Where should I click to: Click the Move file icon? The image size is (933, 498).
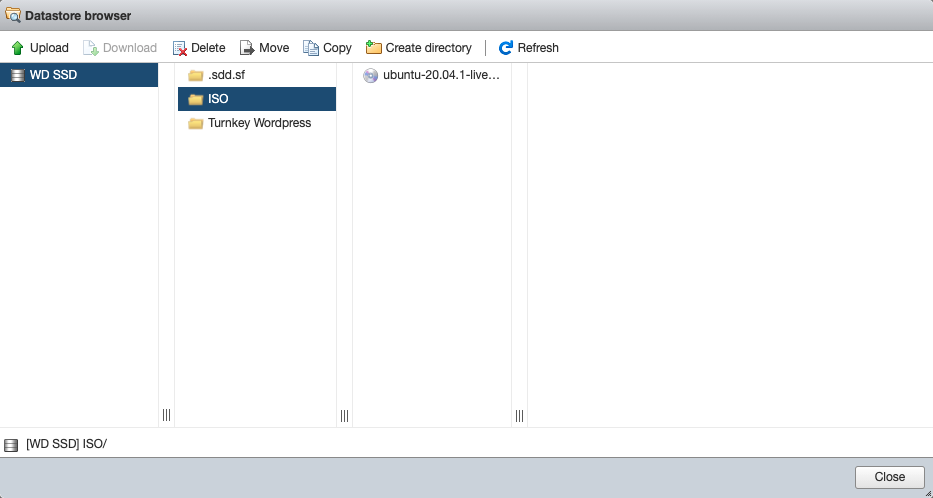(x=247, y=48)
